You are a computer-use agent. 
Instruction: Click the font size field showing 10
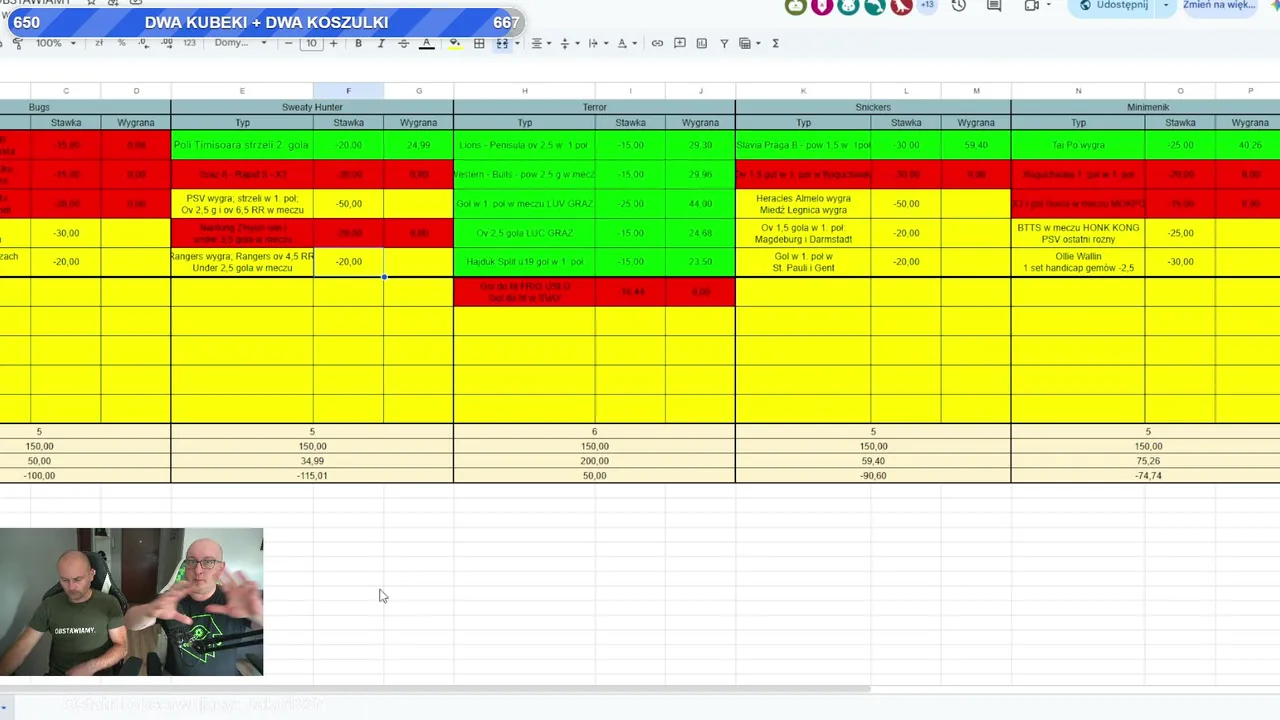pos(311,43)
